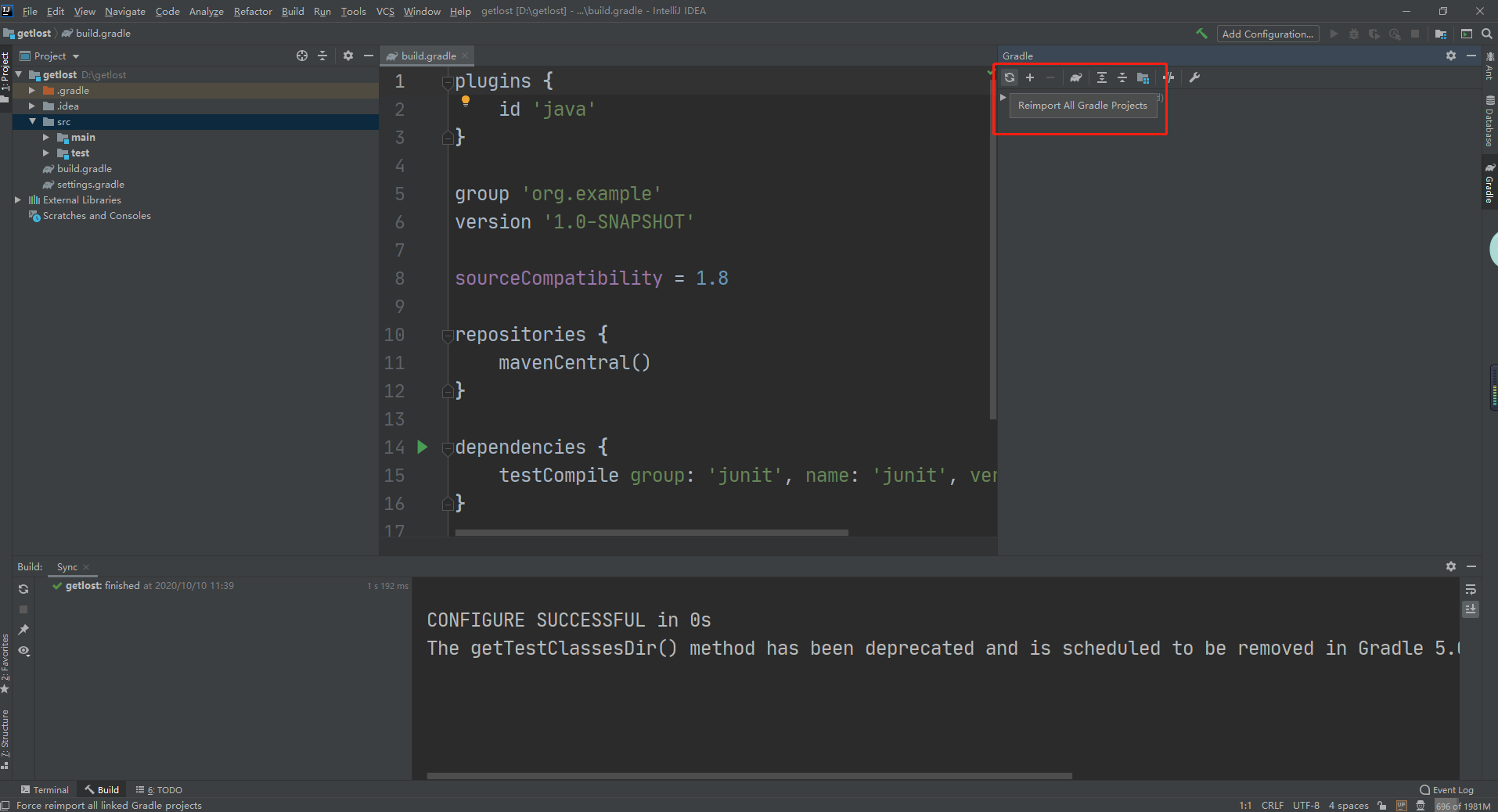Open Gradle panel gear options
This screenshot has width=1498, height=812.
tap(1450, 56)
